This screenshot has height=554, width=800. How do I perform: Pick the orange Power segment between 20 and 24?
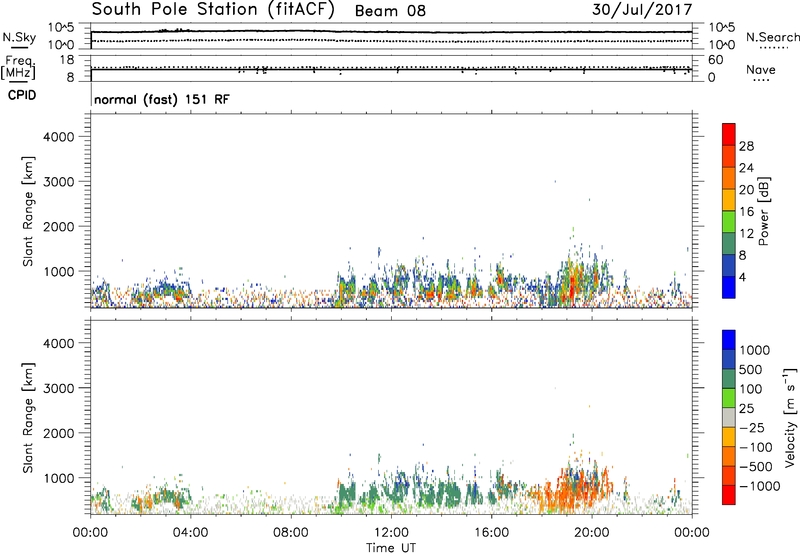click(729, 178)
